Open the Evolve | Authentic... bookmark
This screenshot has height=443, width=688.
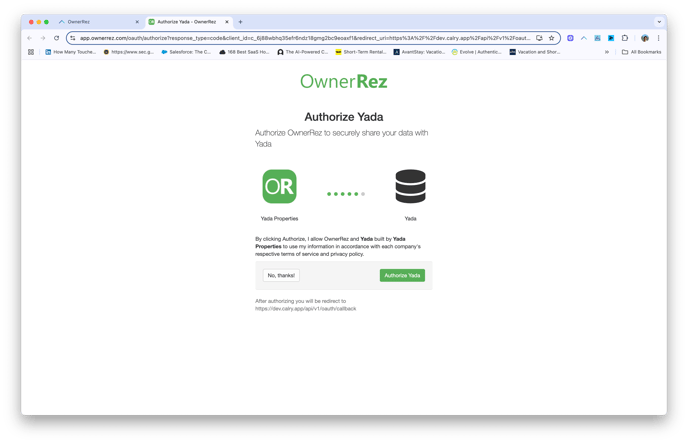(x=477, y=52)
